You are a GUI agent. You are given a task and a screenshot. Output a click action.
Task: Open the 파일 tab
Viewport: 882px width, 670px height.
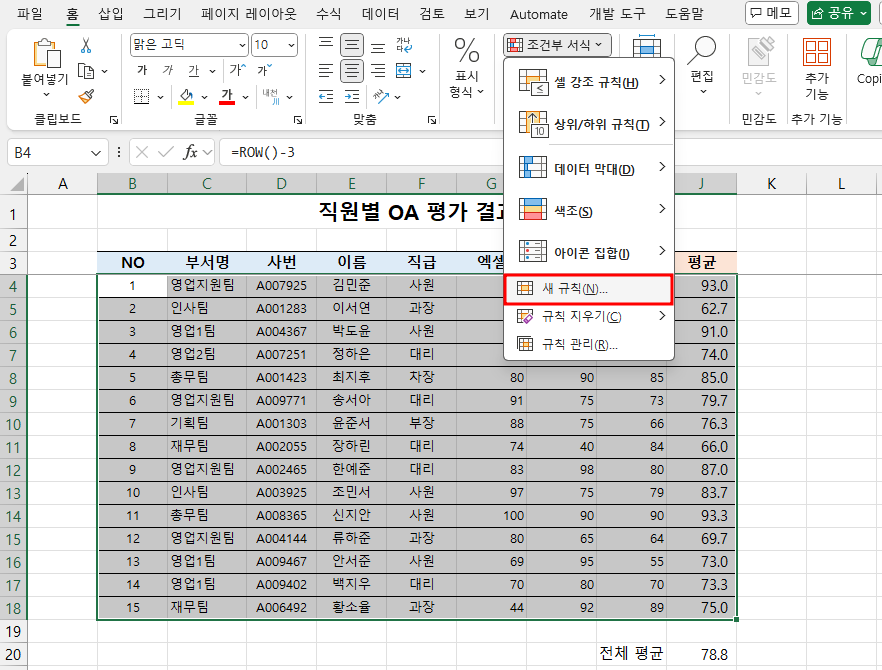[30, 14]
